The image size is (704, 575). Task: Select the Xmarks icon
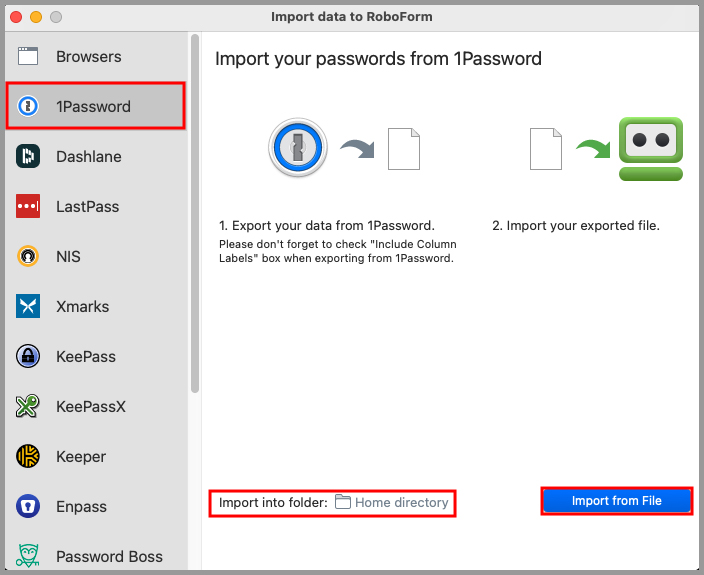[28, 307]
